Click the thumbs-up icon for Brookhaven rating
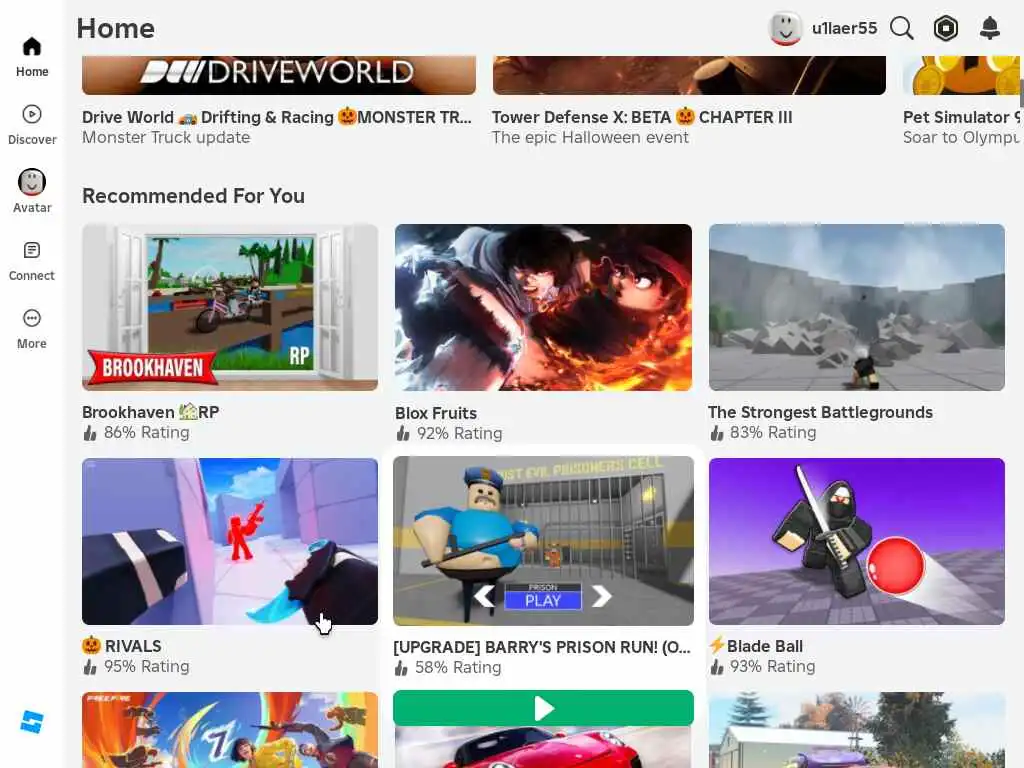The height and width of the screenshot is (768, 1024). [x=90, y=433]
